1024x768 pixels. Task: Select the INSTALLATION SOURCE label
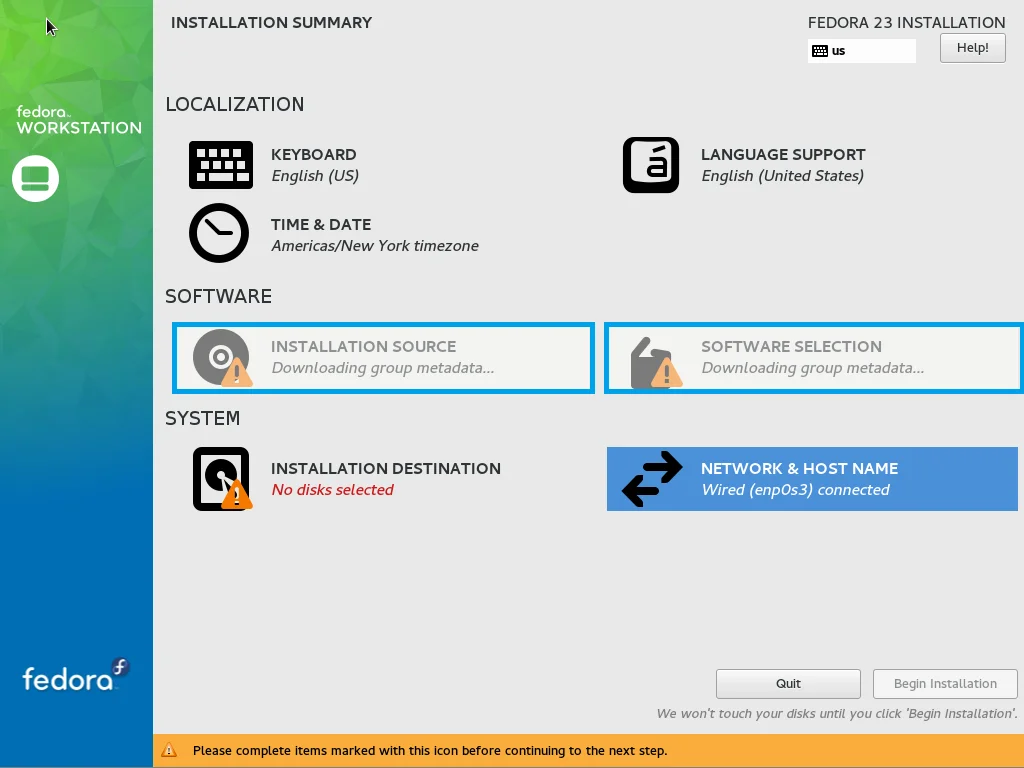pyautogui.click(x=363, y=347)
